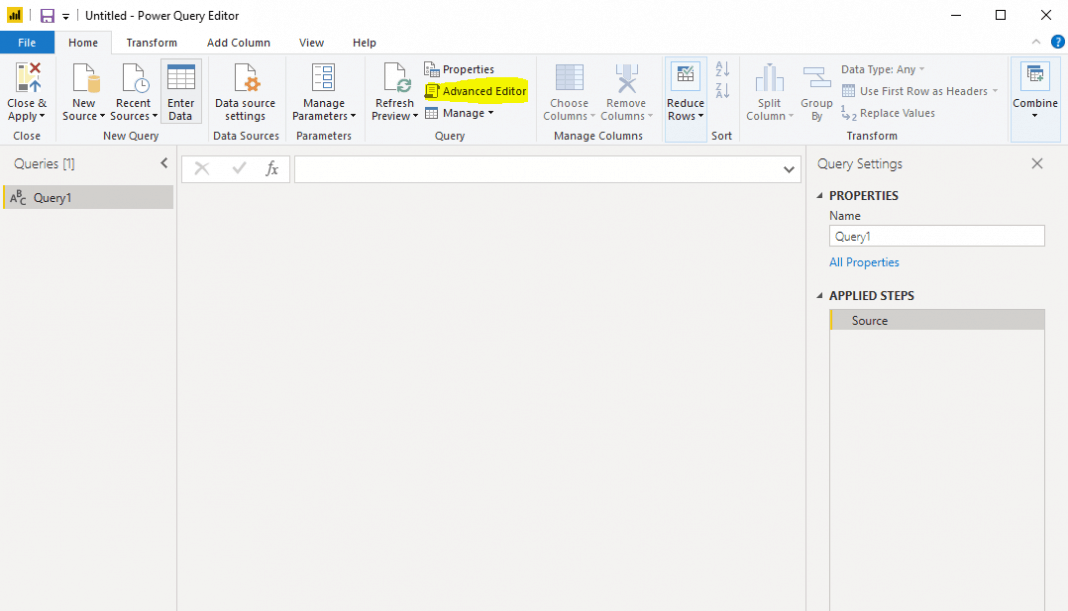This screenshot has height=611, width=1068.
Task: Sort values ascending with A-Z icon
Action: 722,69
